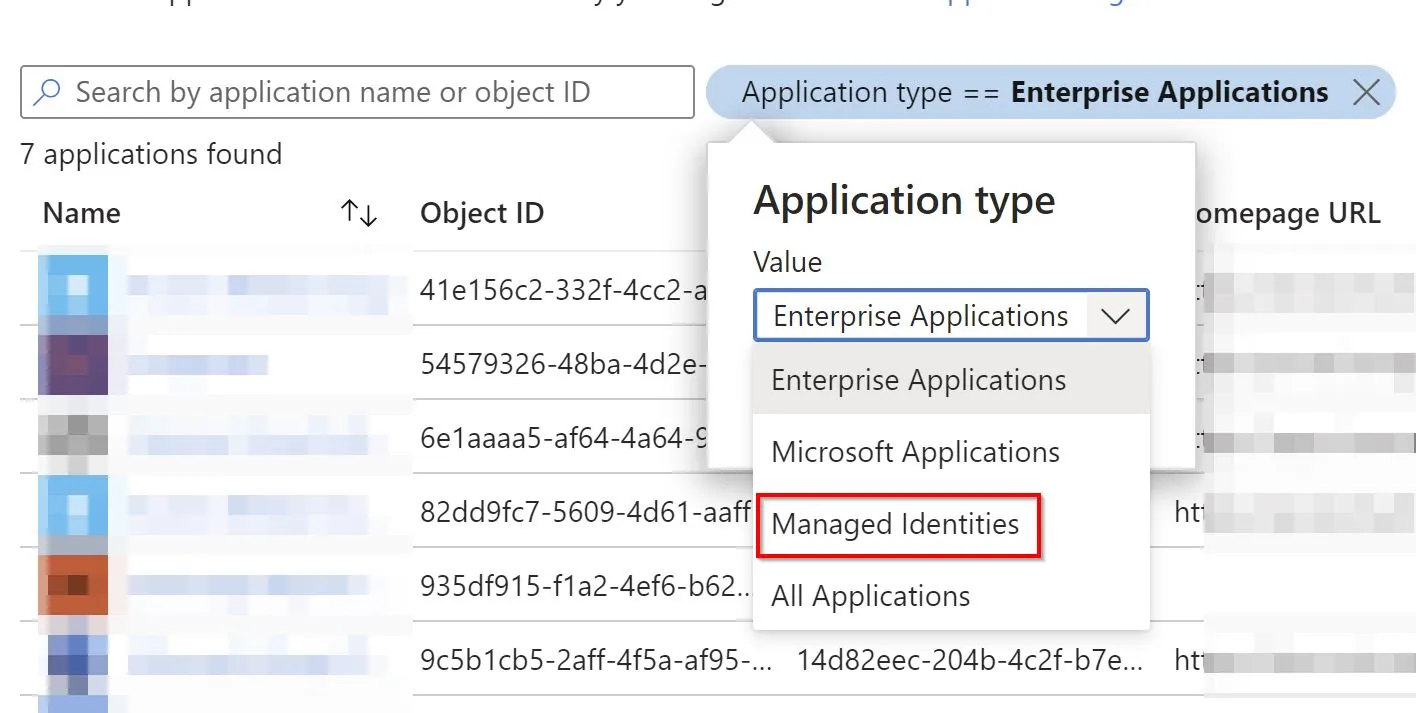Select object ID starting with 54579326
The height and width of the screenshot is (713, 1416).
(564, 363)
